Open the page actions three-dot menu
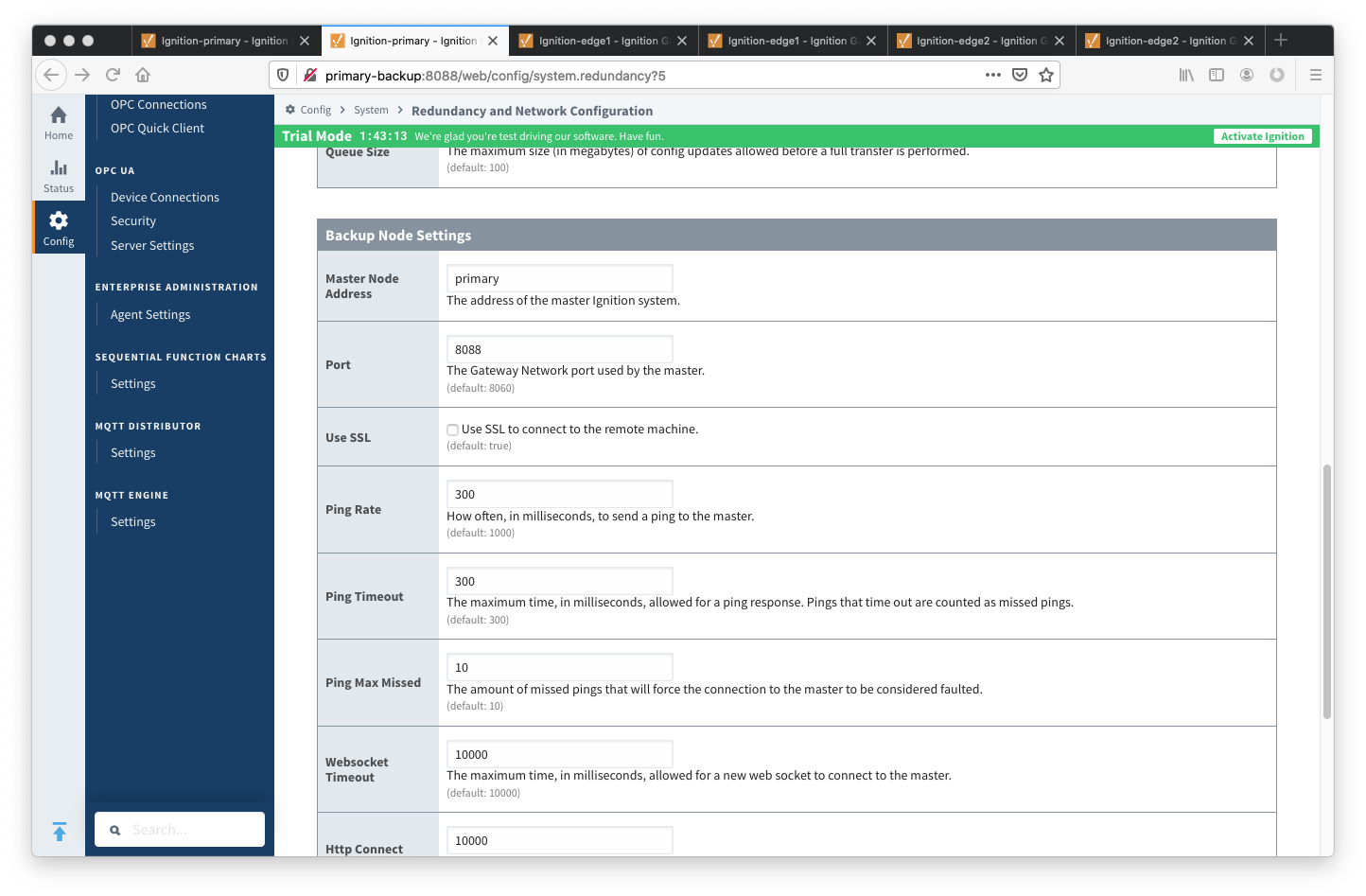The height and width of the screenshot is (896, 1366). click(x=993, y=75)
